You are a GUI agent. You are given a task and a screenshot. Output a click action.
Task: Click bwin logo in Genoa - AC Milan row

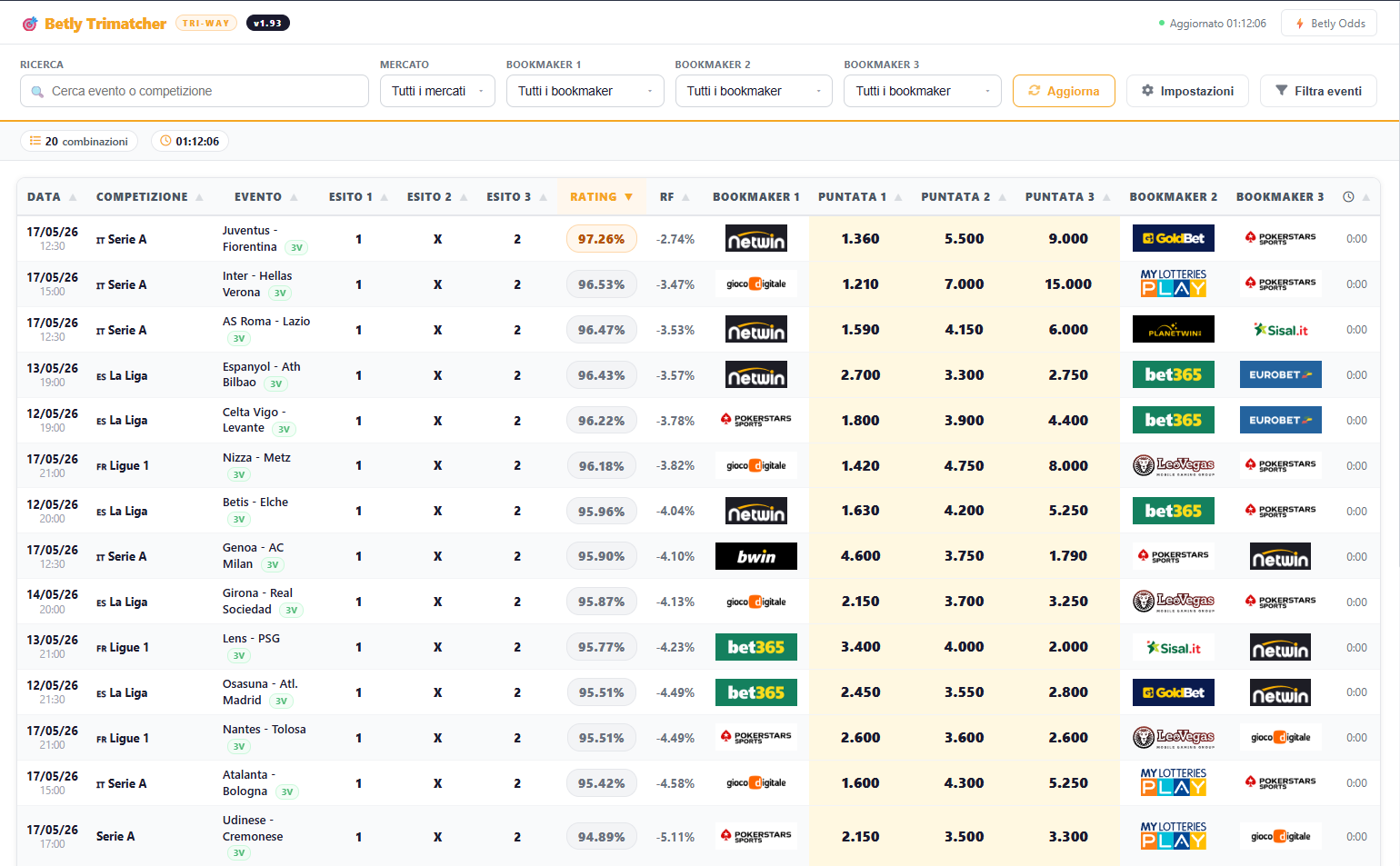pyautogui.click(x=756, y=556)
